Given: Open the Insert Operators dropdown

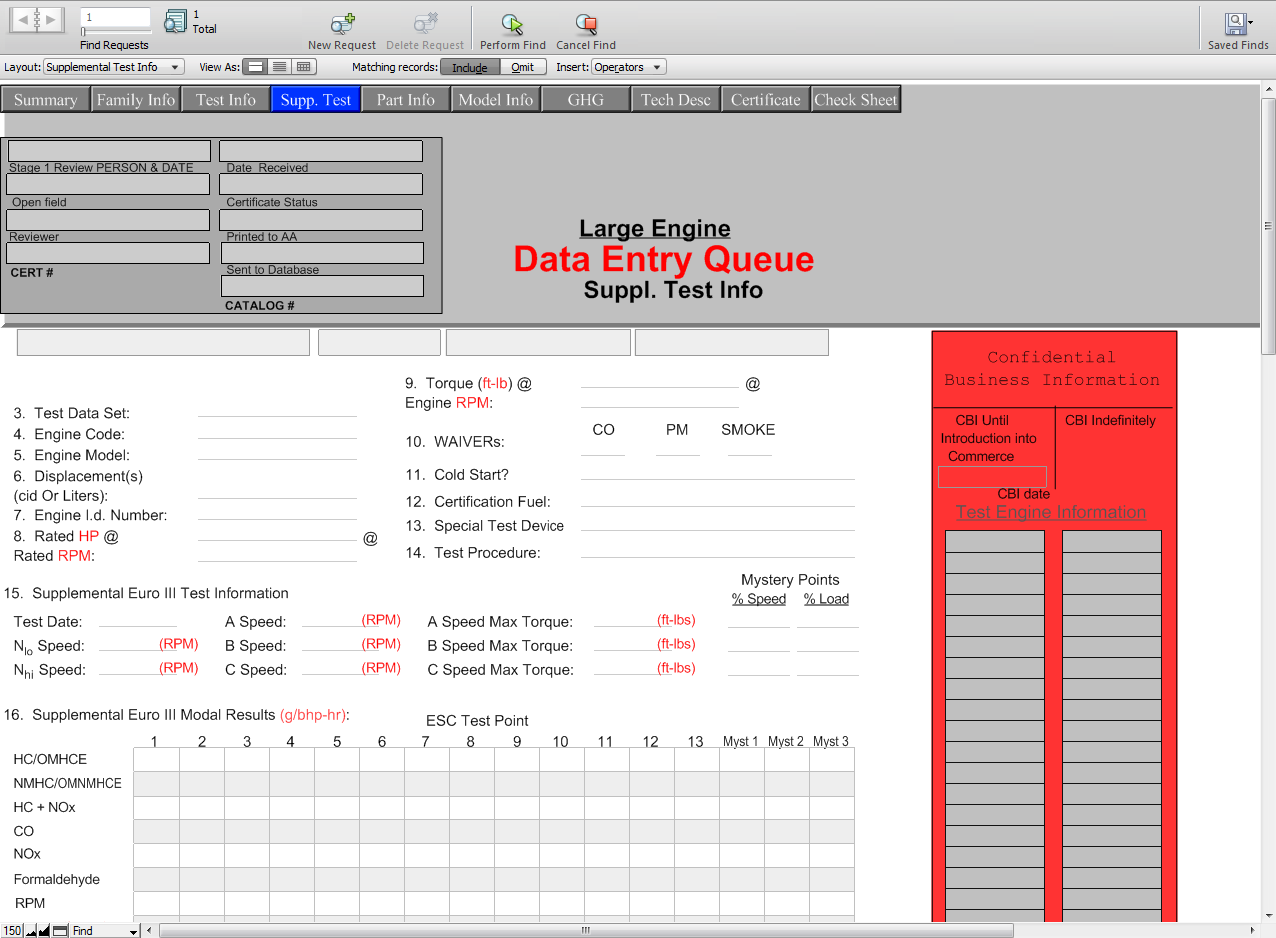Looking at the screenshot, I should [x=629, y=67].
